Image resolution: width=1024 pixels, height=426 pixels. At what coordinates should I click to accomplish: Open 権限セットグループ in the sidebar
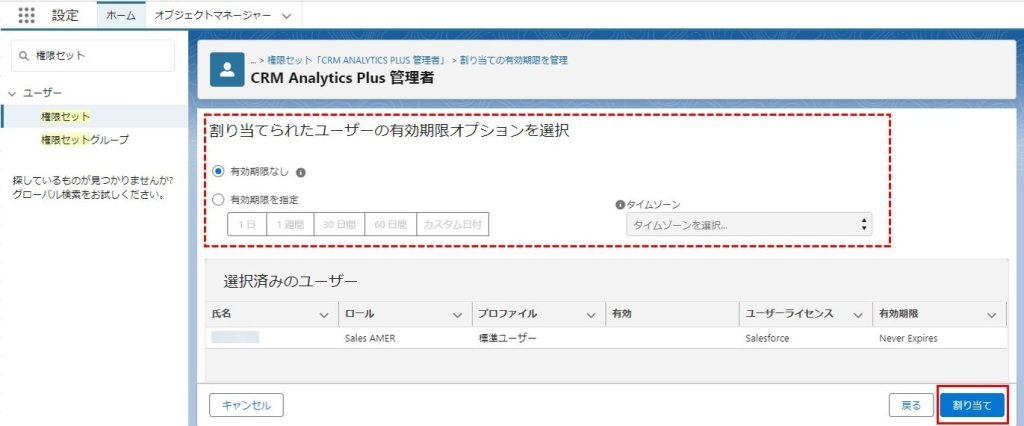pyautogui.click(x=85, y=140)
